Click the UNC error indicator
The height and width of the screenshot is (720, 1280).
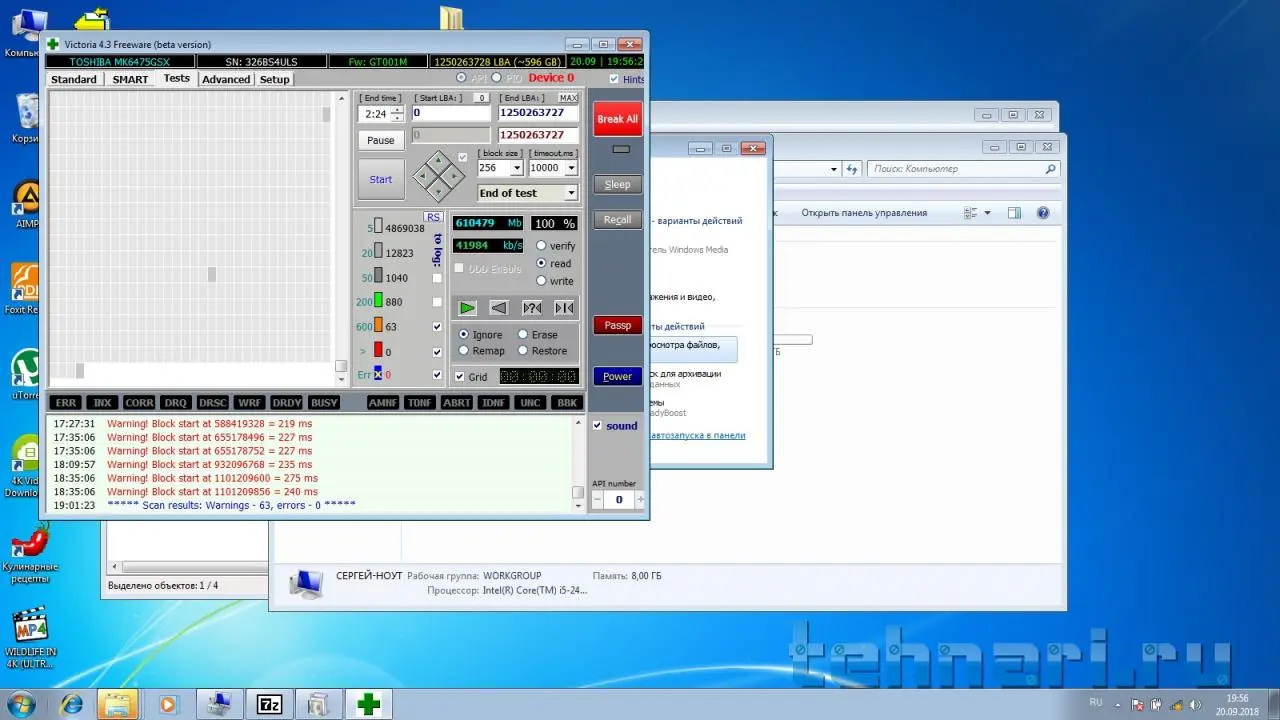[531, 402]
